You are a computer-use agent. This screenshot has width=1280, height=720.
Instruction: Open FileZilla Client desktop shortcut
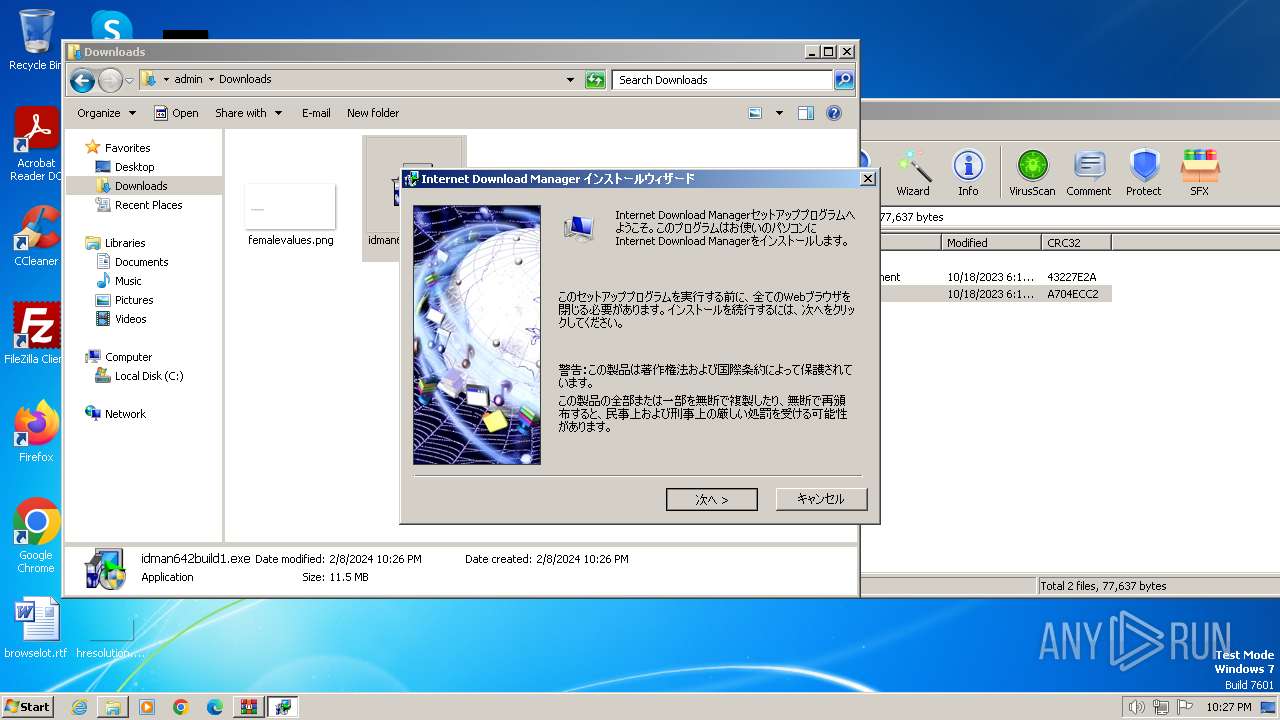34,334
